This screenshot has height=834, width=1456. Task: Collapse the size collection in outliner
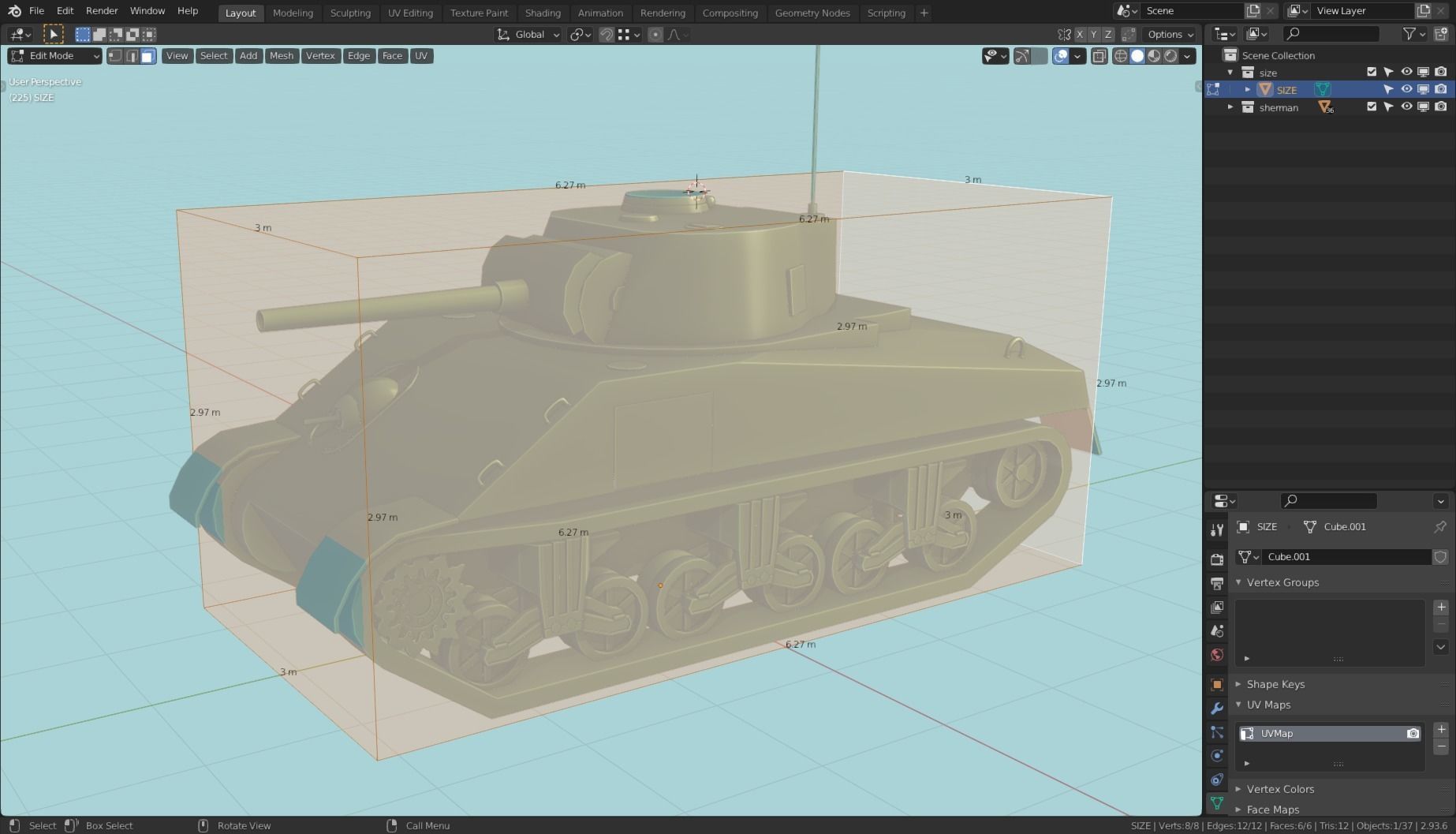(1230, 73)
